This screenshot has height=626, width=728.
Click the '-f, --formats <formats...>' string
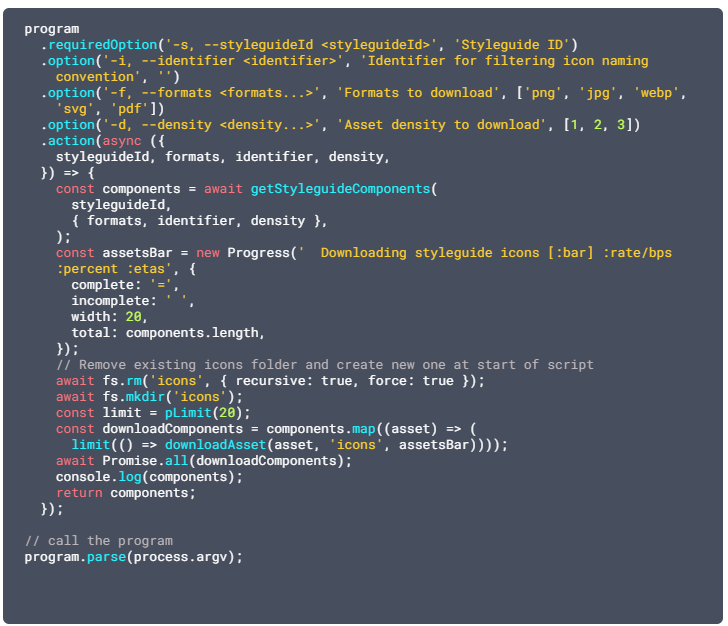[x=211, y=93]
